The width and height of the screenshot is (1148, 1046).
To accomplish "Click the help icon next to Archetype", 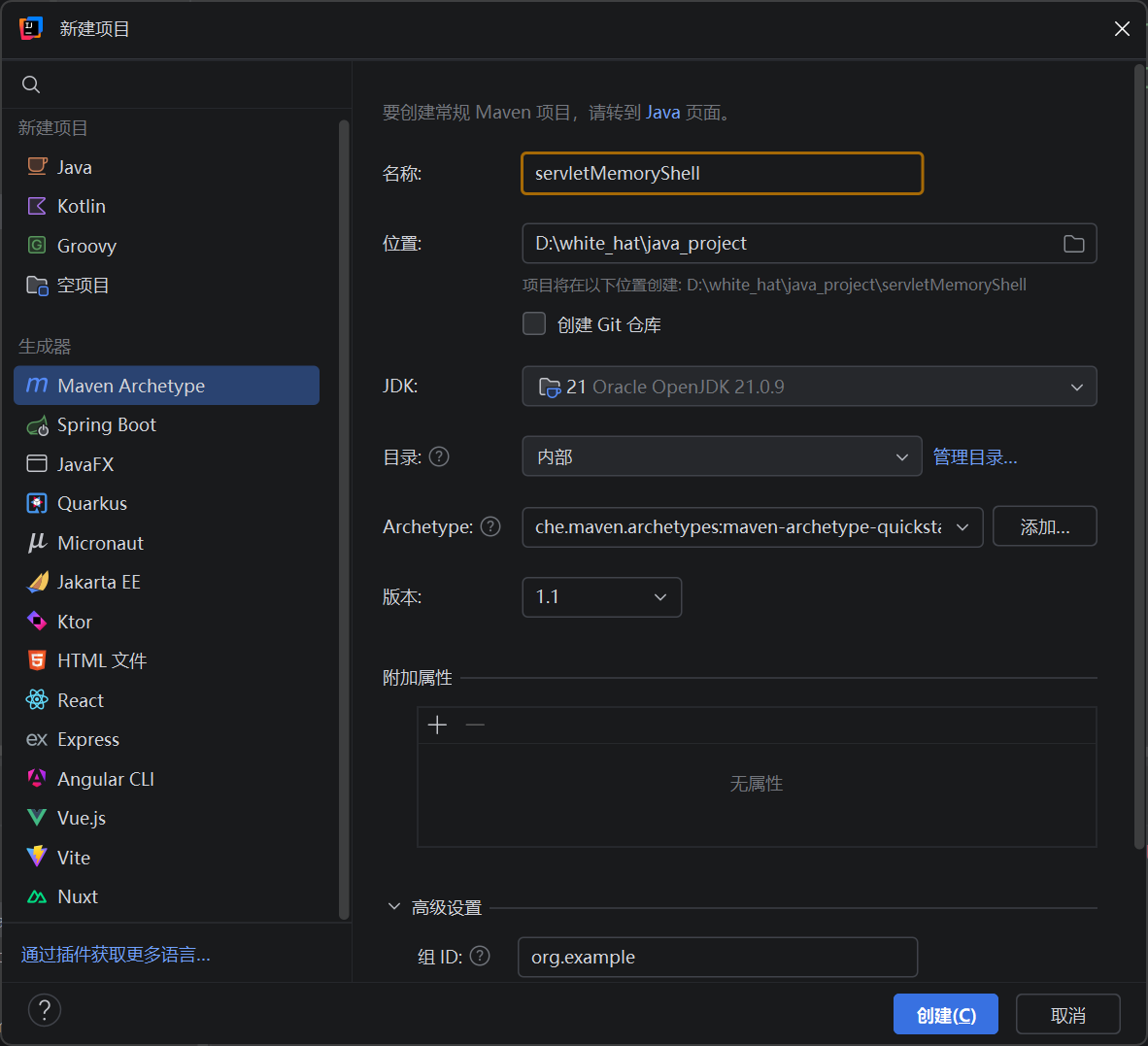I will tap(490, 526).
